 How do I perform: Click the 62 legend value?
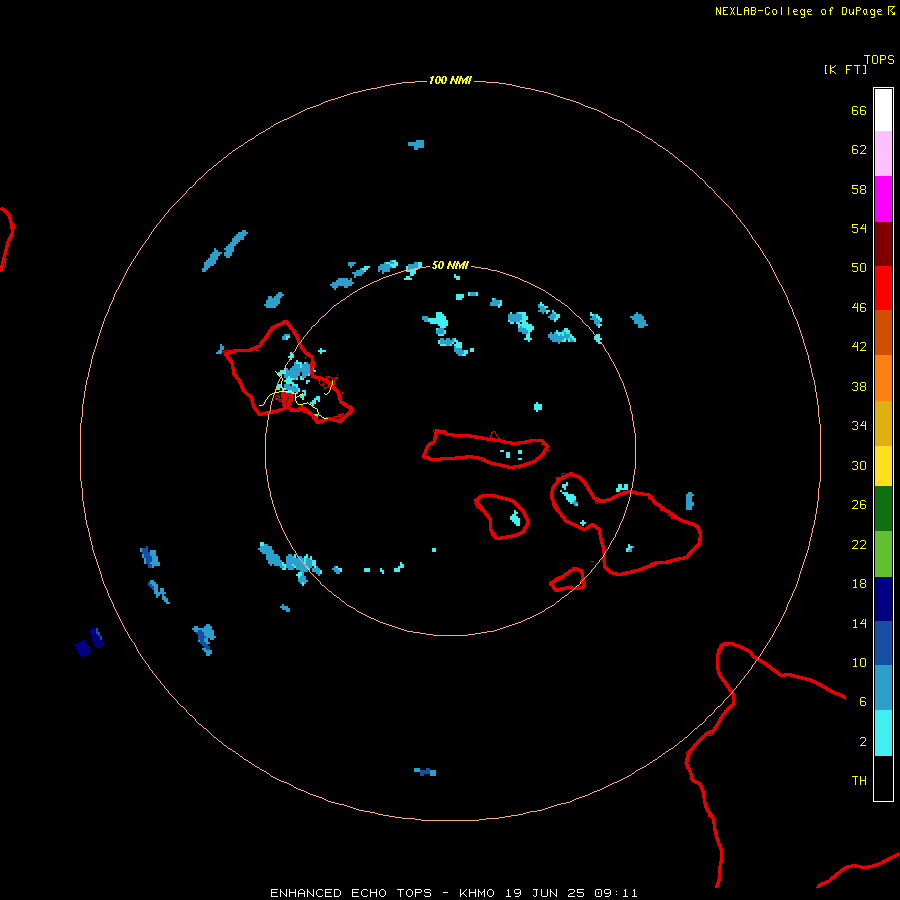click(859, 150)
